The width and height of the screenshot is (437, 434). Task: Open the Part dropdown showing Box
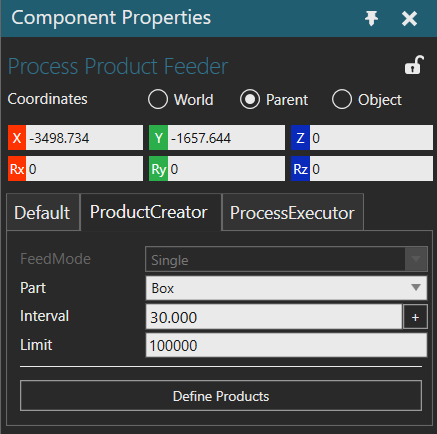(286, 288)
